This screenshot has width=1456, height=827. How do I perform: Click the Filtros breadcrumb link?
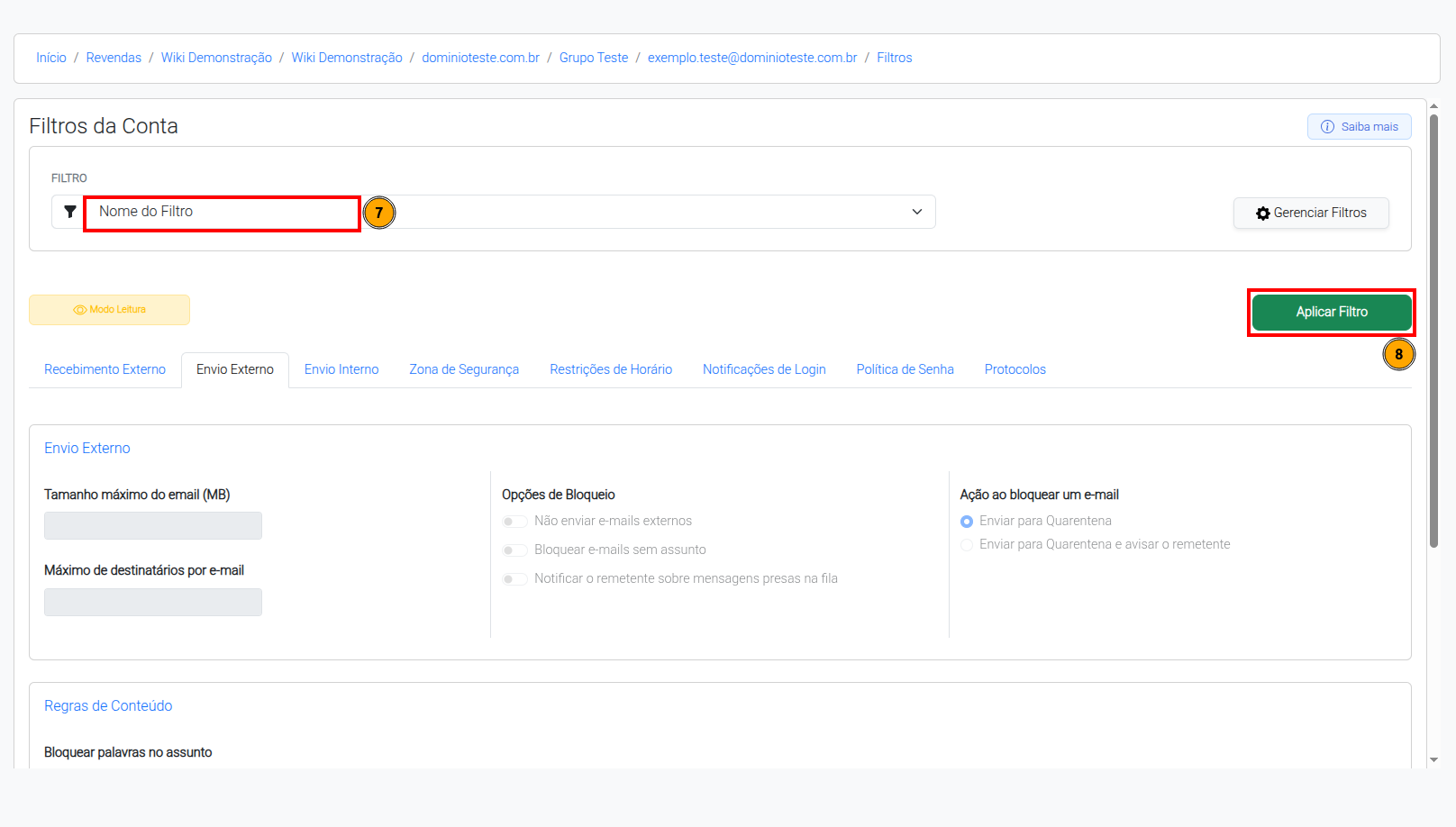pos(895,58)
